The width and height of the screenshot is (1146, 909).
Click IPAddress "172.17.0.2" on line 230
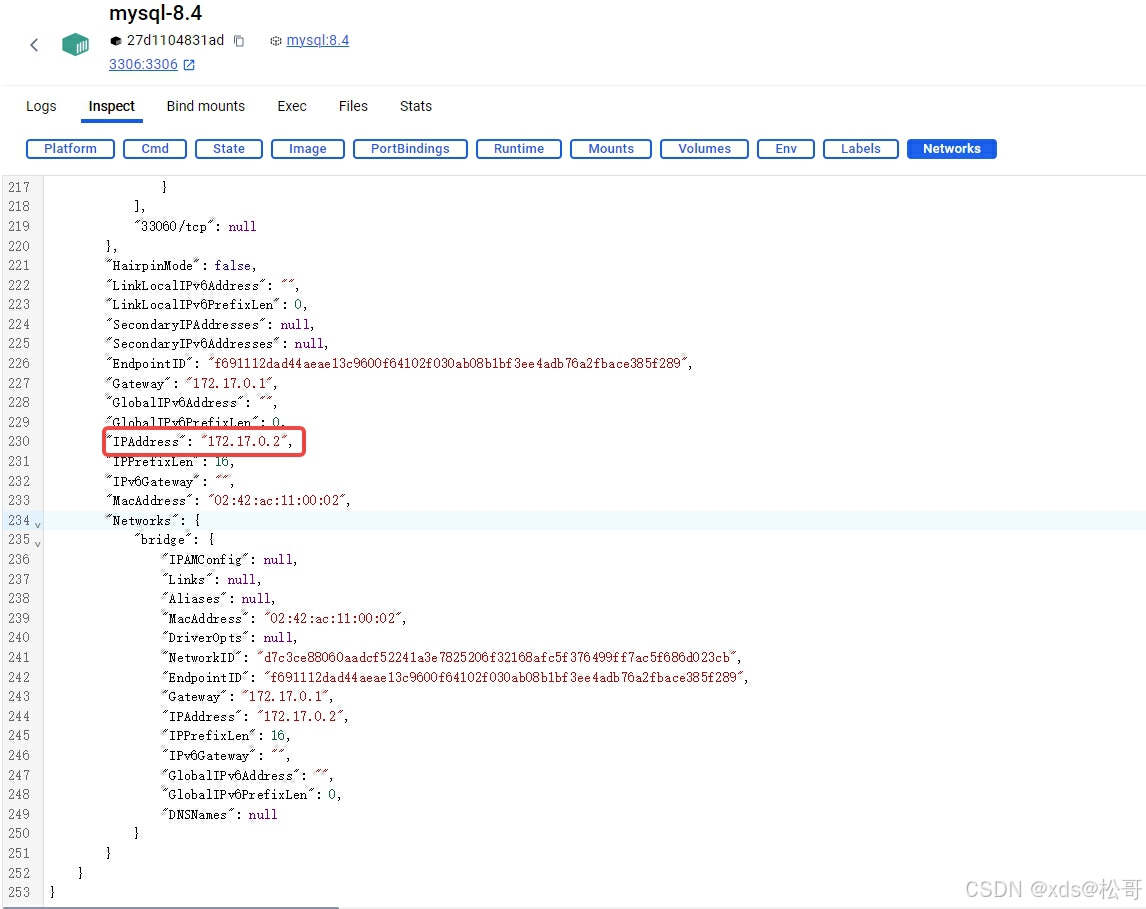(244, 441)
